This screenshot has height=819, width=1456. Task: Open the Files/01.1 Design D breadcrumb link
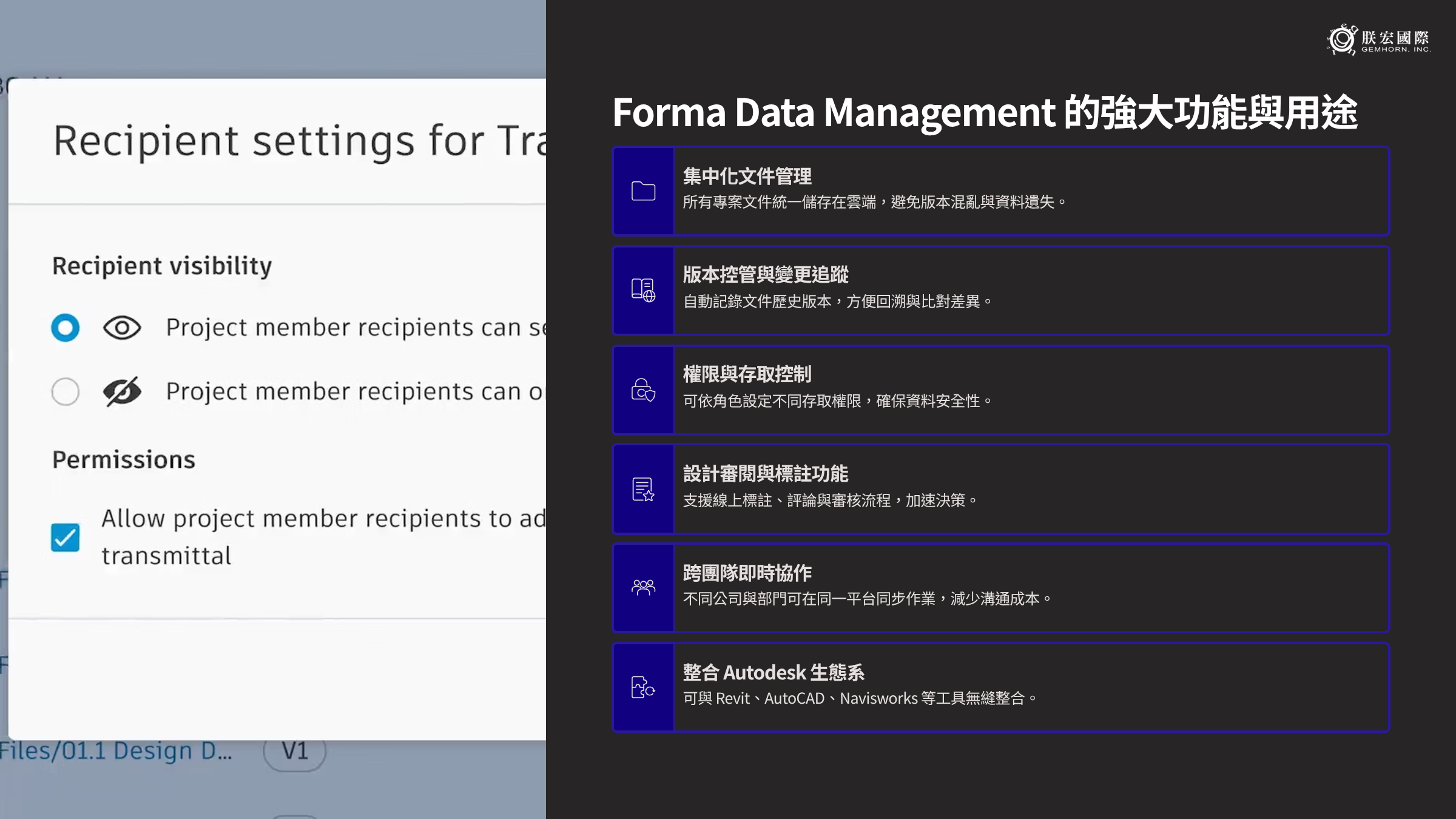pyautogui.click(x=115, y=751)
